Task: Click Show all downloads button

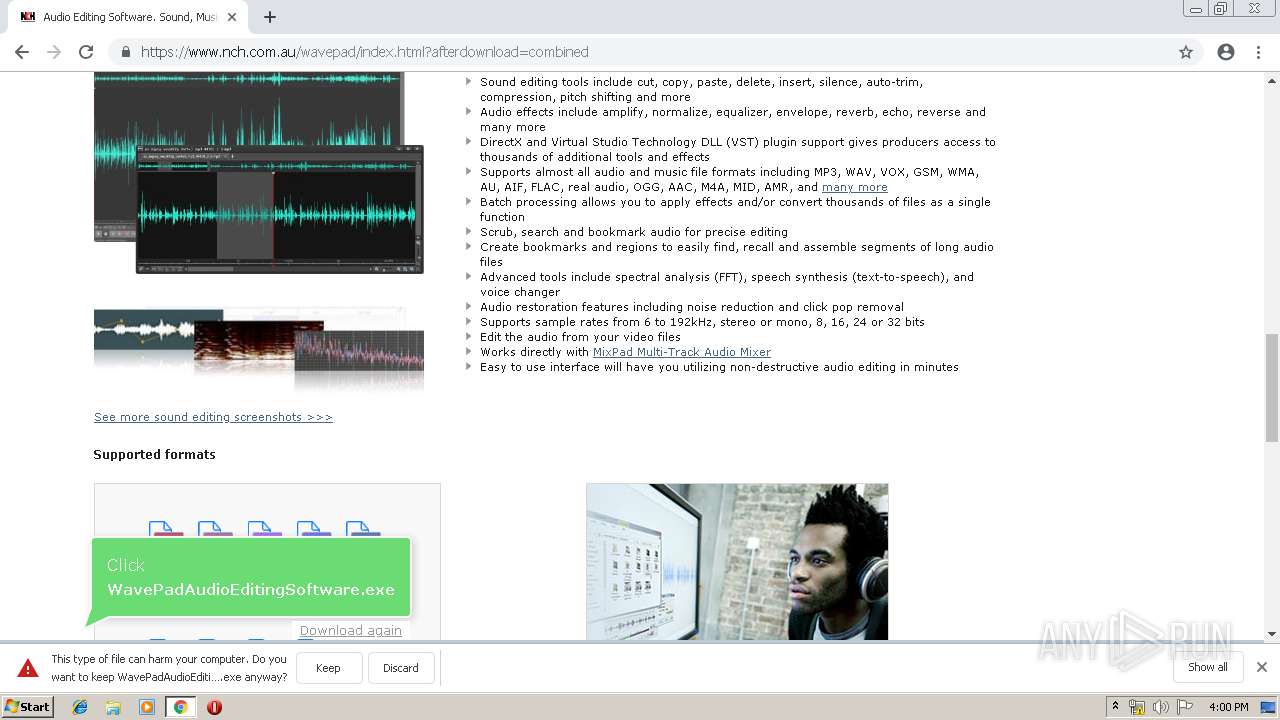Action: (1207, 667)
